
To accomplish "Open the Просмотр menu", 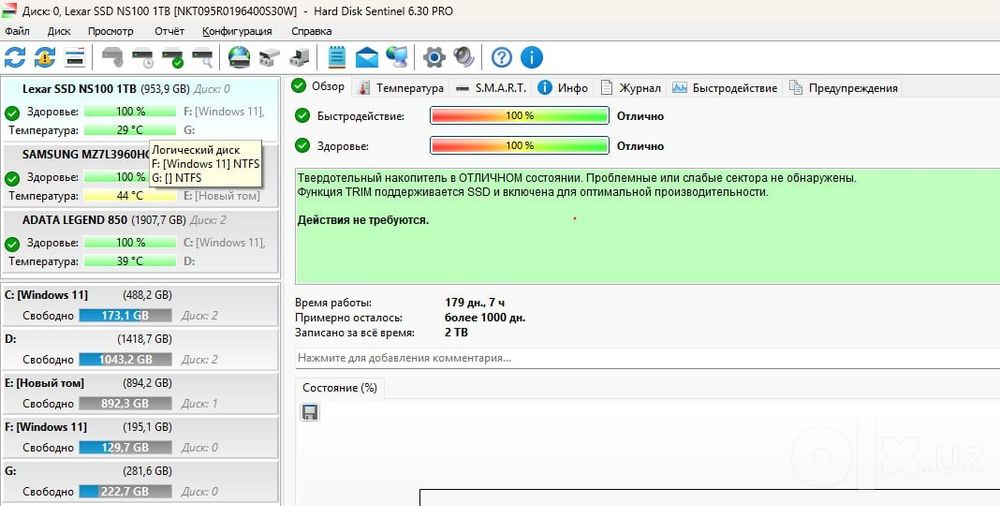I will point(111,31).
